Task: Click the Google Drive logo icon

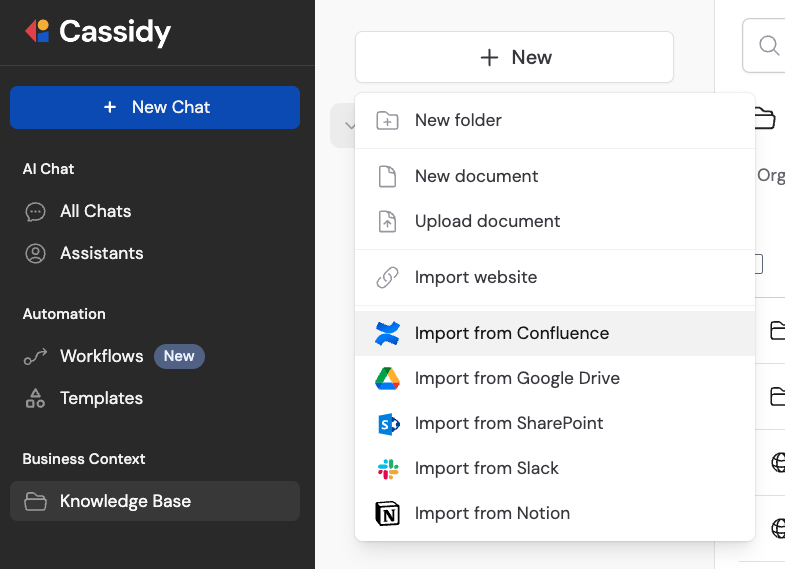Action: [x=387, y=378]
